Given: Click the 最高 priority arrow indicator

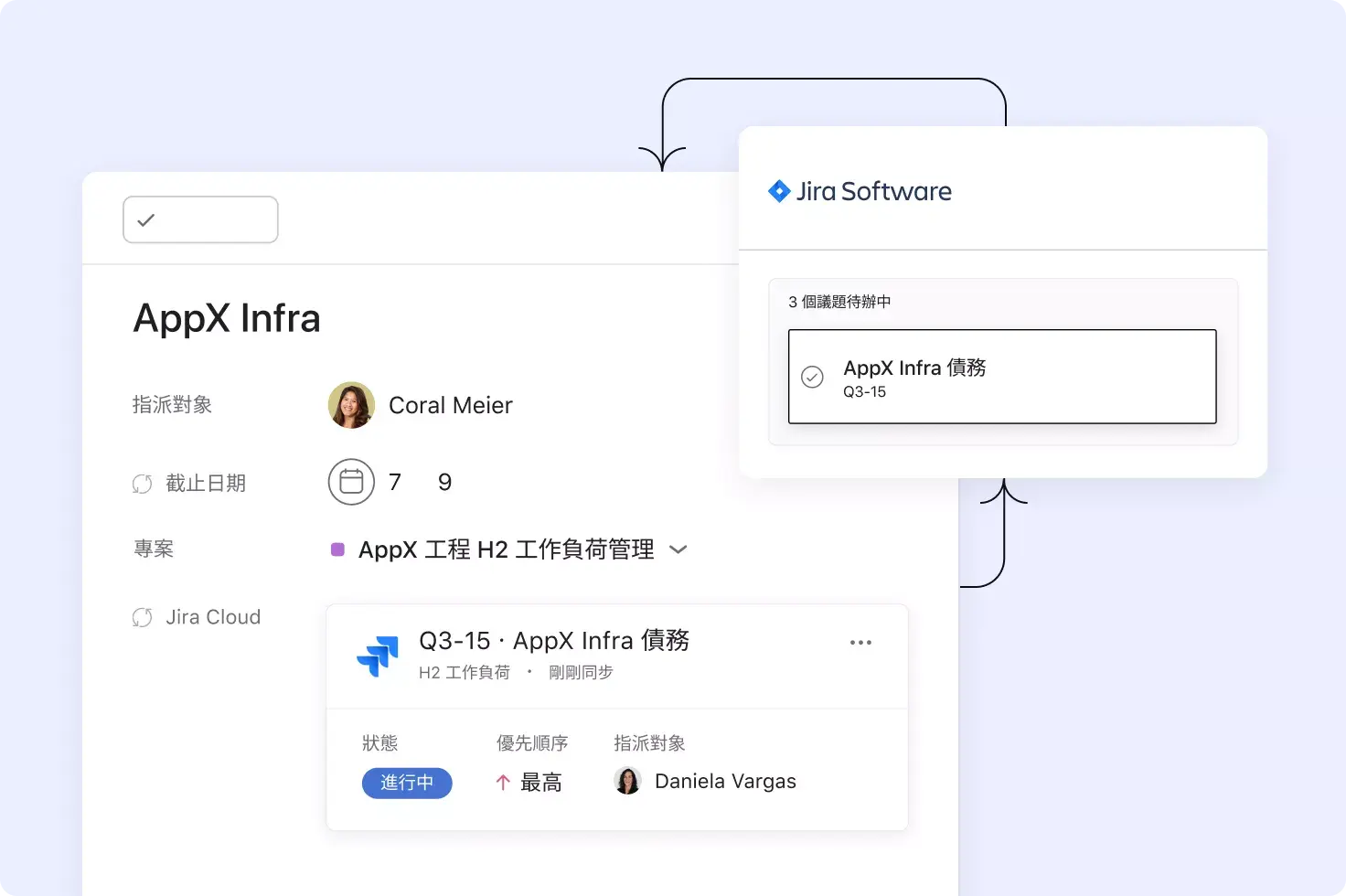Looking at the screenshot, I should coord(502,783).
